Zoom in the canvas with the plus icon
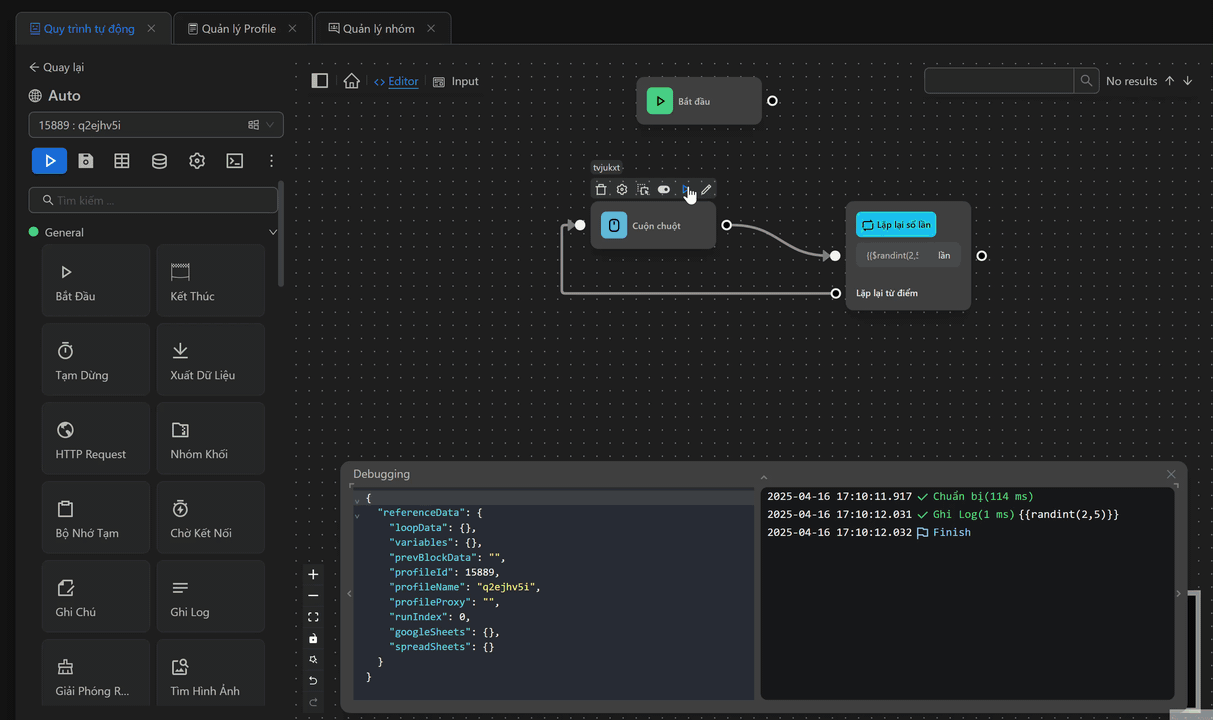The height and width of the screenshot is (720, 1213). (313, 575)
